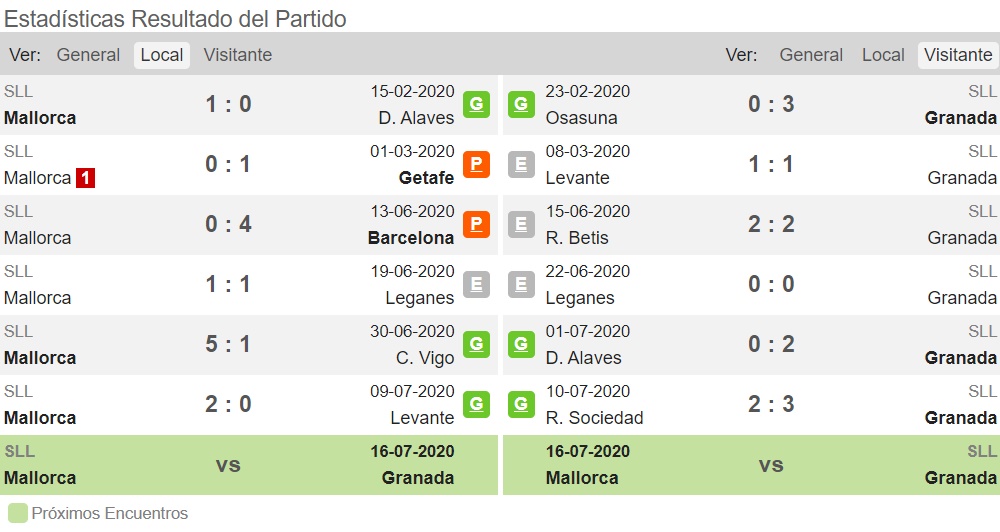
Task: Select the right Visitante view tab
Action: point(959,55)
